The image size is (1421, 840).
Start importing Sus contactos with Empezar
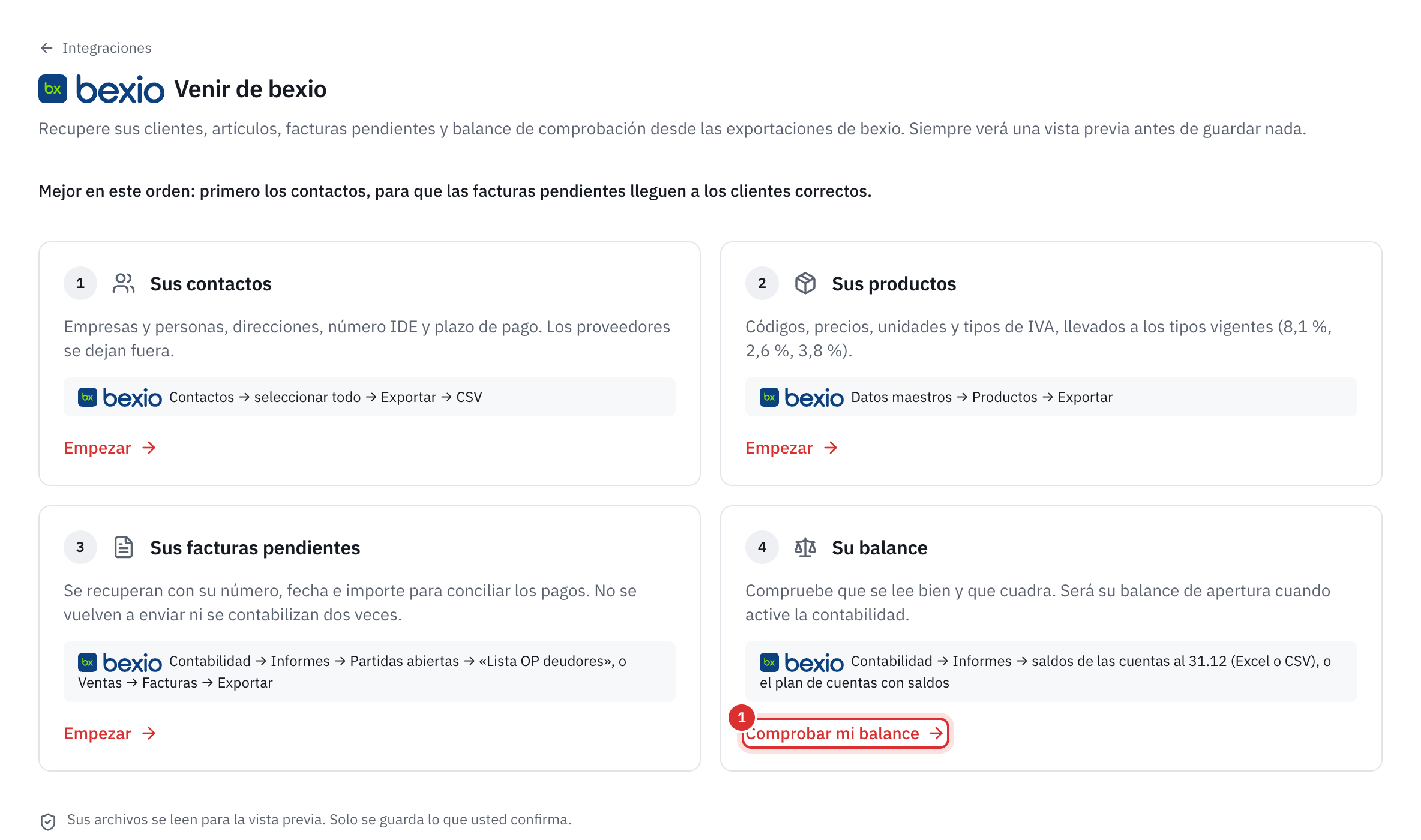[x=110, y=448]
